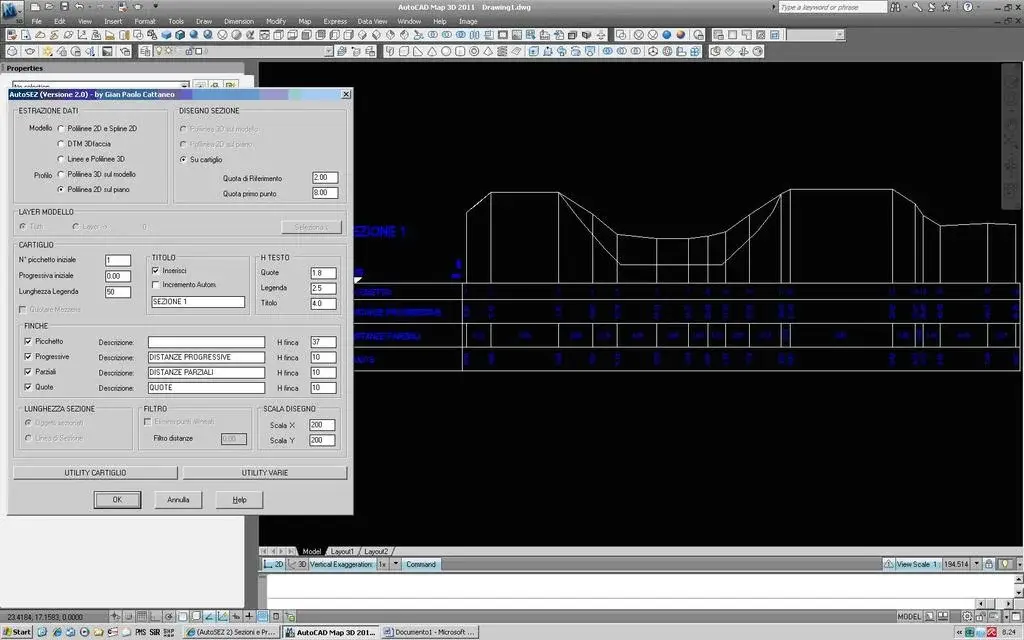
Task: Toggle the Picchetto finche checkbox
Action: (28, 342)
